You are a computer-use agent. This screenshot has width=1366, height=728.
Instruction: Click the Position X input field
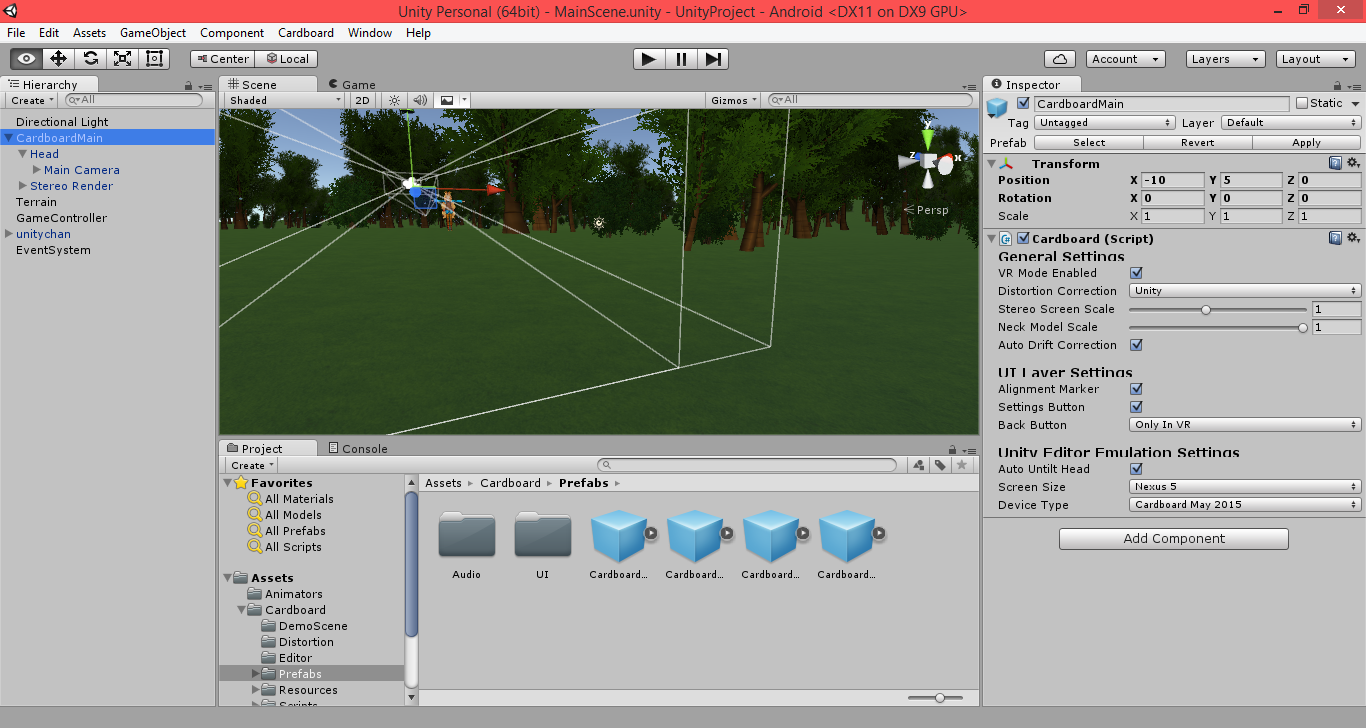(1173, 180)
